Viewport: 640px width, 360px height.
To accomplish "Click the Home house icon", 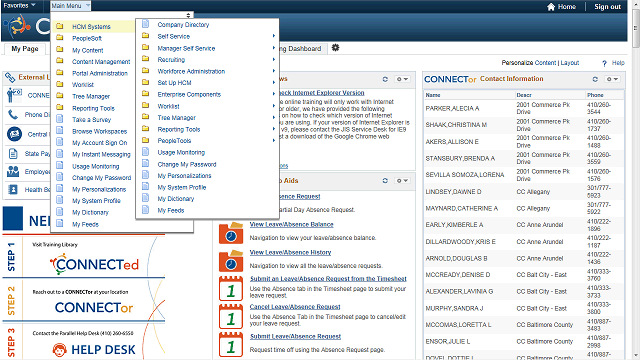I will [551, 7].
